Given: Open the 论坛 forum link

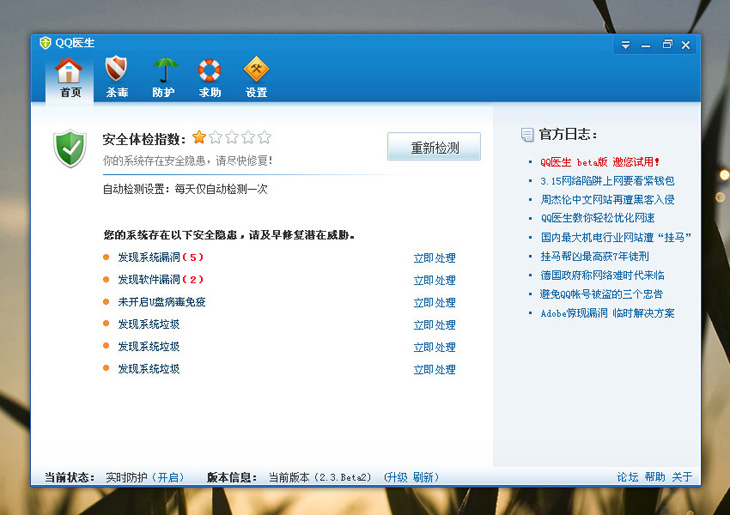Looking at the screenshot, I should tap(627, 477).
